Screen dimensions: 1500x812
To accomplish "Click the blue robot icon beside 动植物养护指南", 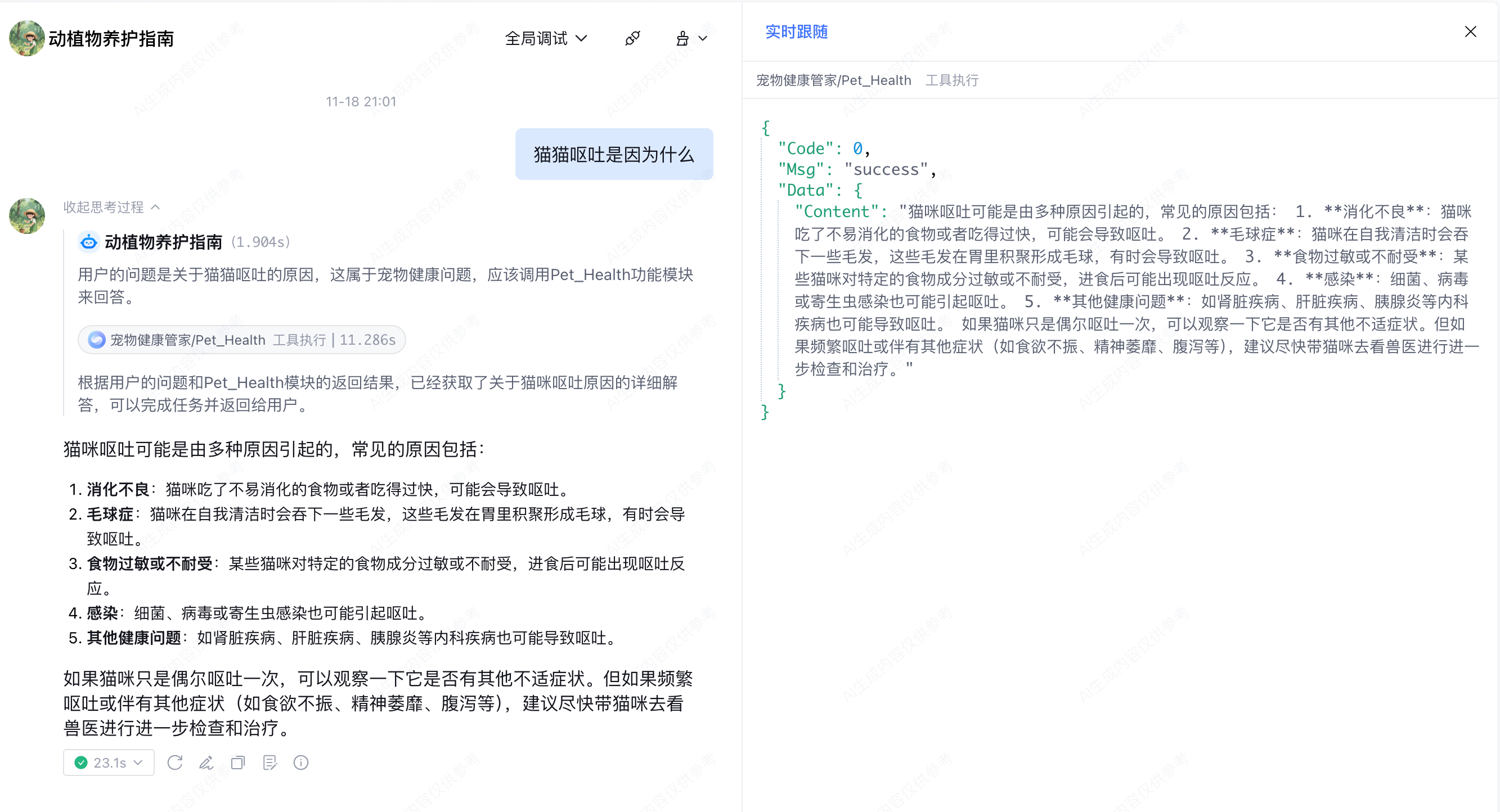I will 88,242.
